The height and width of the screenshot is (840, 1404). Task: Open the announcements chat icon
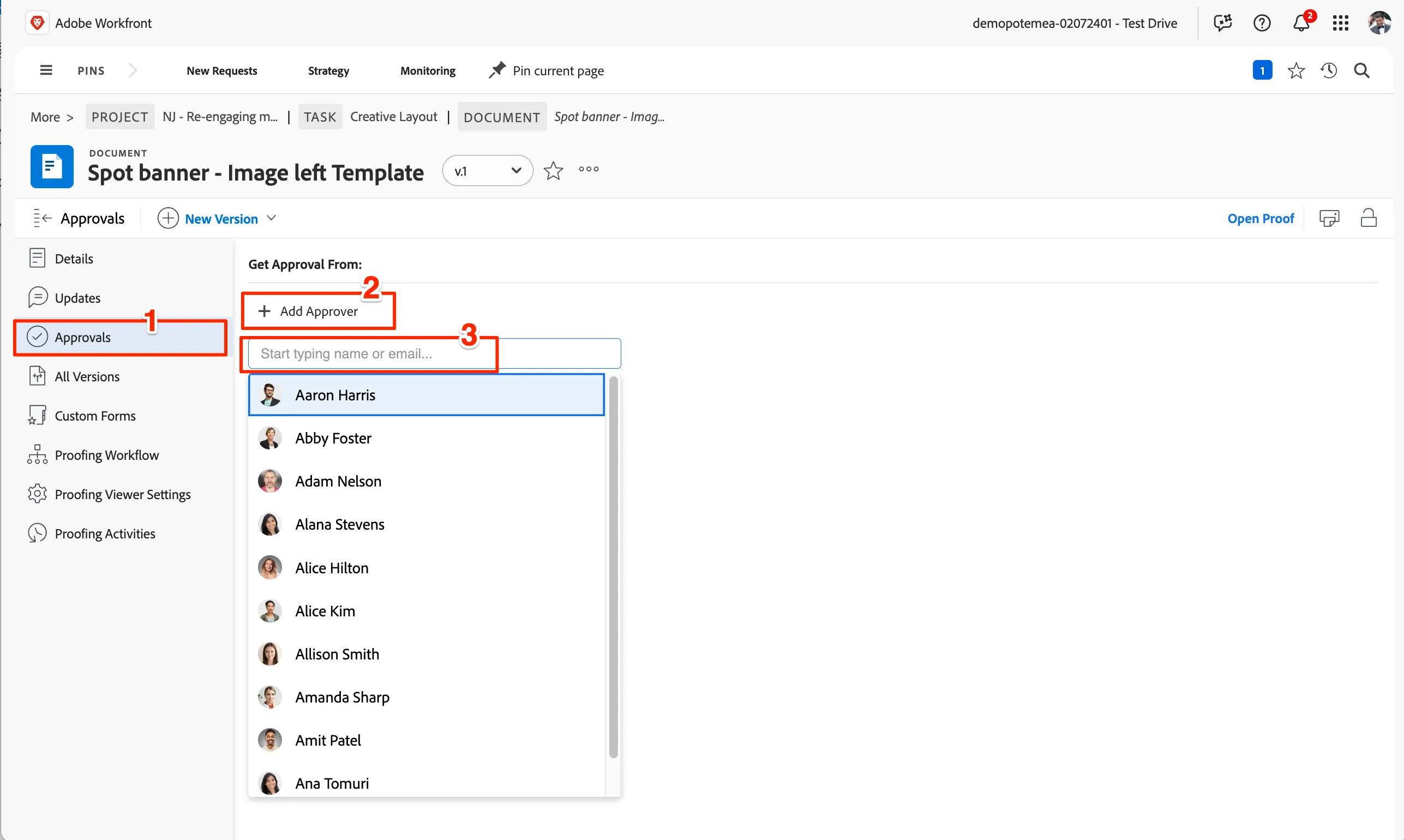tap(1222, 23)
